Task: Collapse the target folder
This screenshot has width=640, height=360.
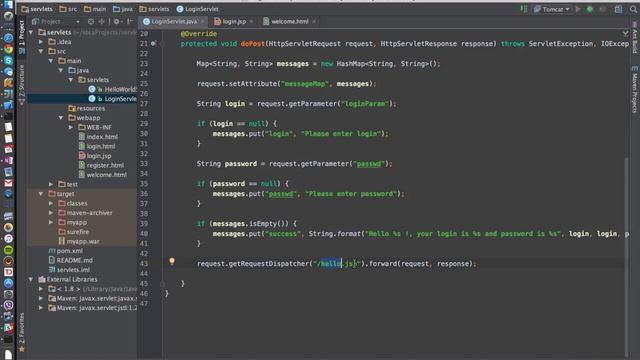Action: click(x=41, y=194)
